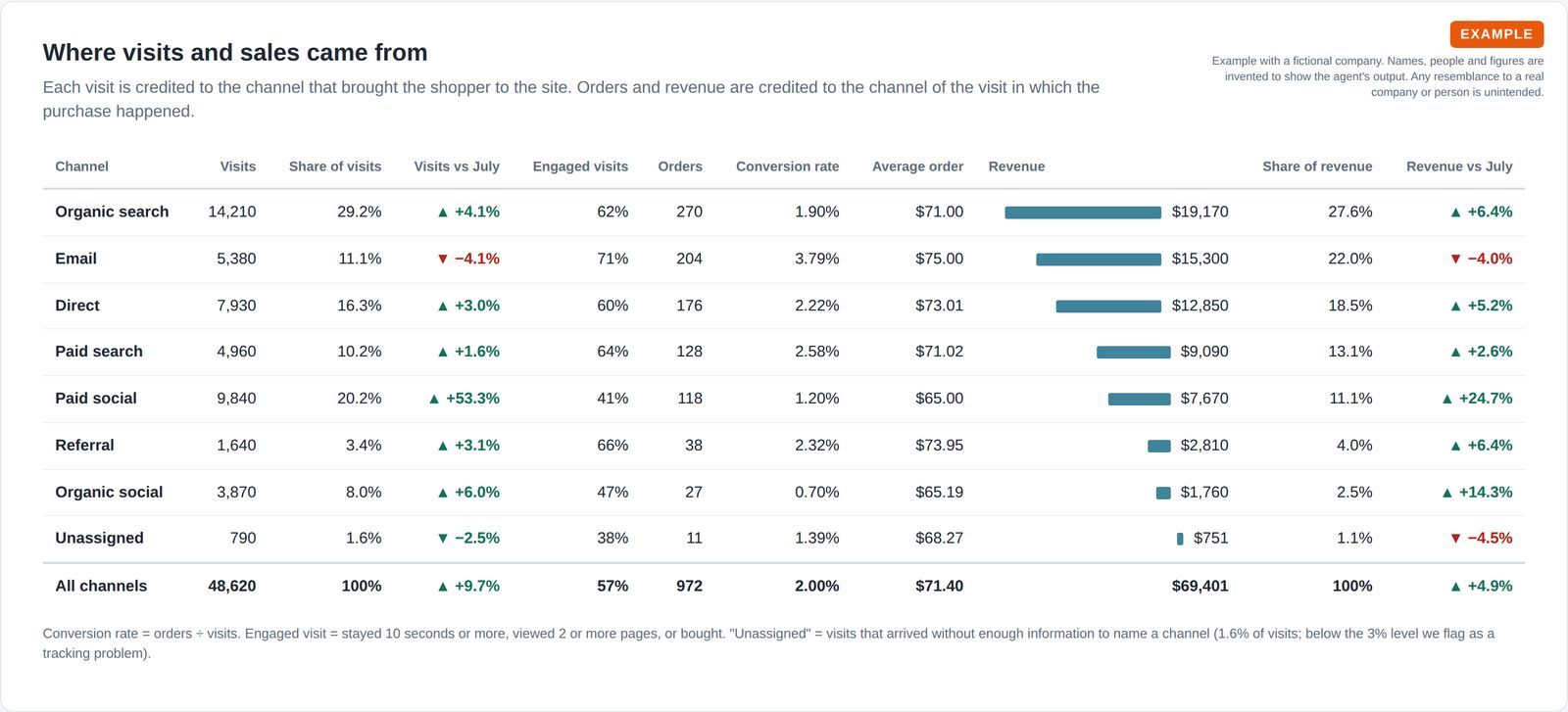Click the Email channel row label
Image resolution: width=1568 pixels, height=712 pixels.
[x=75, y=259]
